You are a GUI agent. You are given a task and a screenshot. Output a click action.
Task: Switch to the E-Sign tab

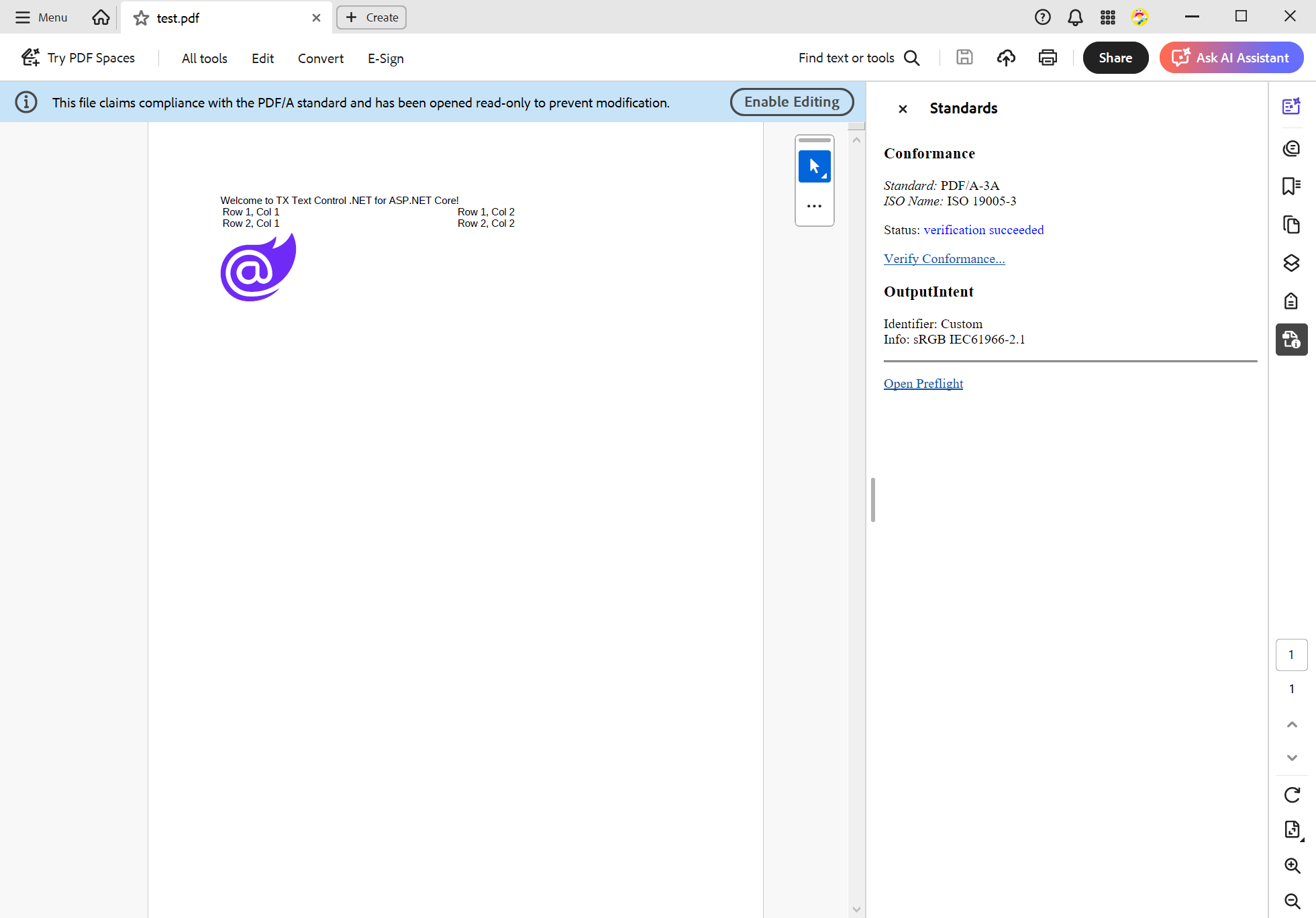pos(385,58)
